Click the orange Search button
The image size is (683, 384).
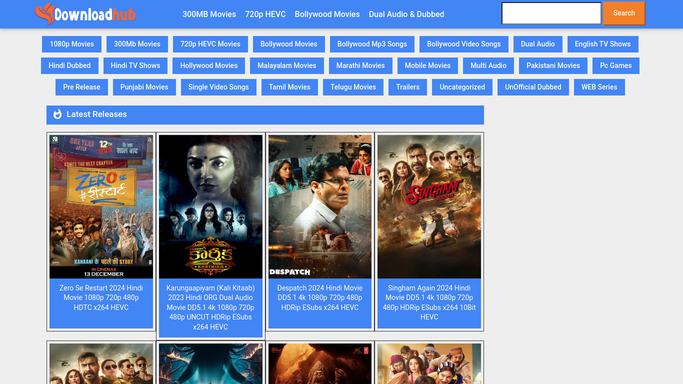[624, 13]
